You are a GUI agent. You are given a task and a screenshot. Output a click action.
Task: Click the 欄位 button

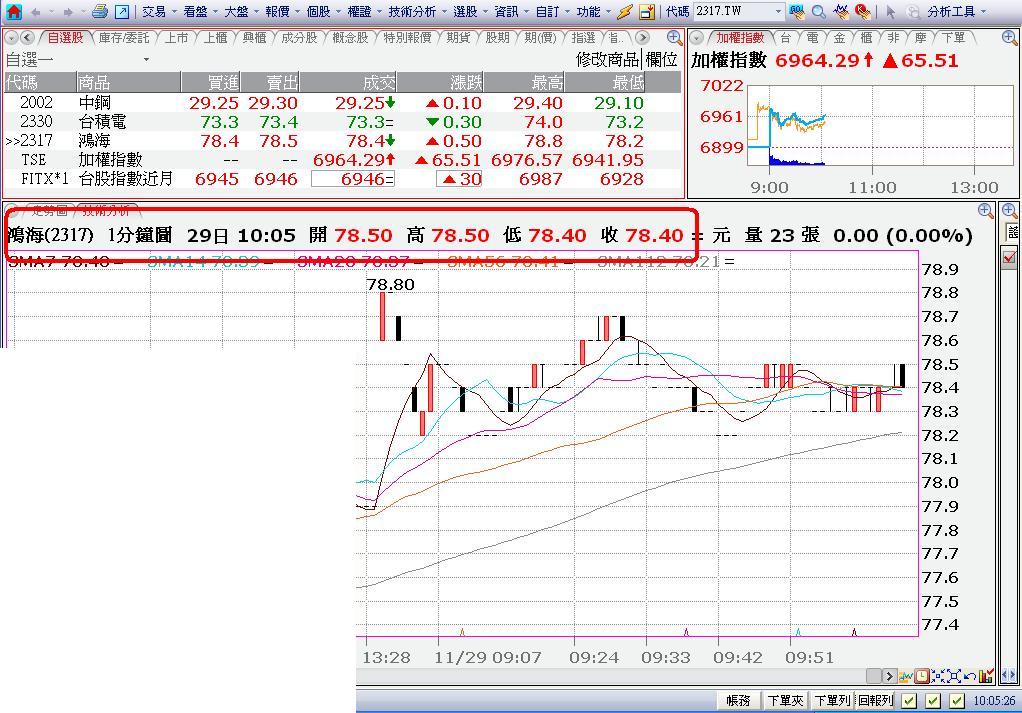pos(662,59)
